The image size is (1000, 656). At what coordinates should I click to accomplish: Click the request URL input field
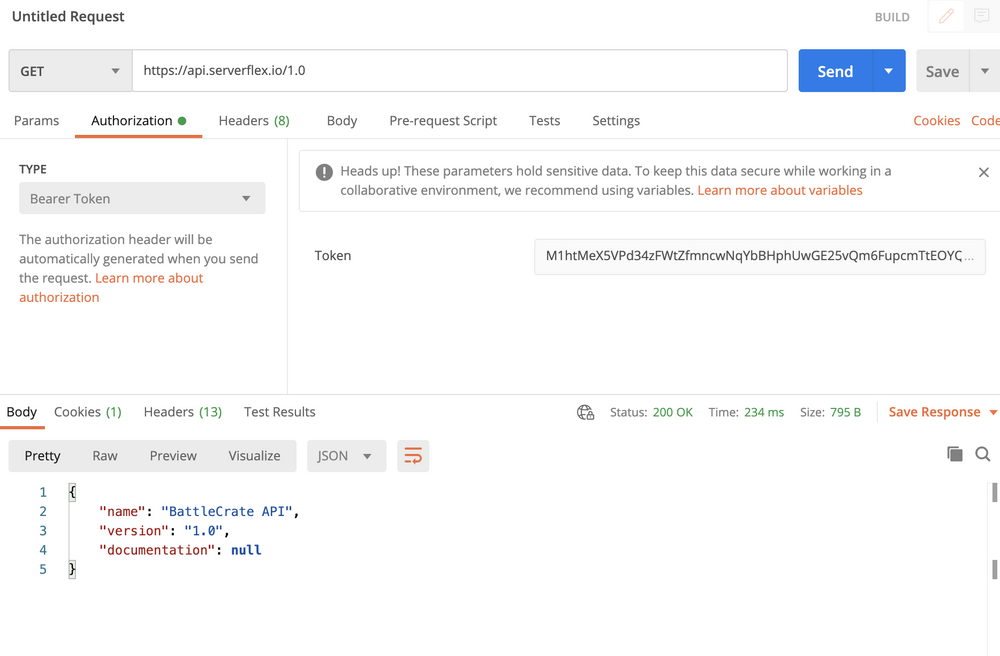tap(460, 71)
